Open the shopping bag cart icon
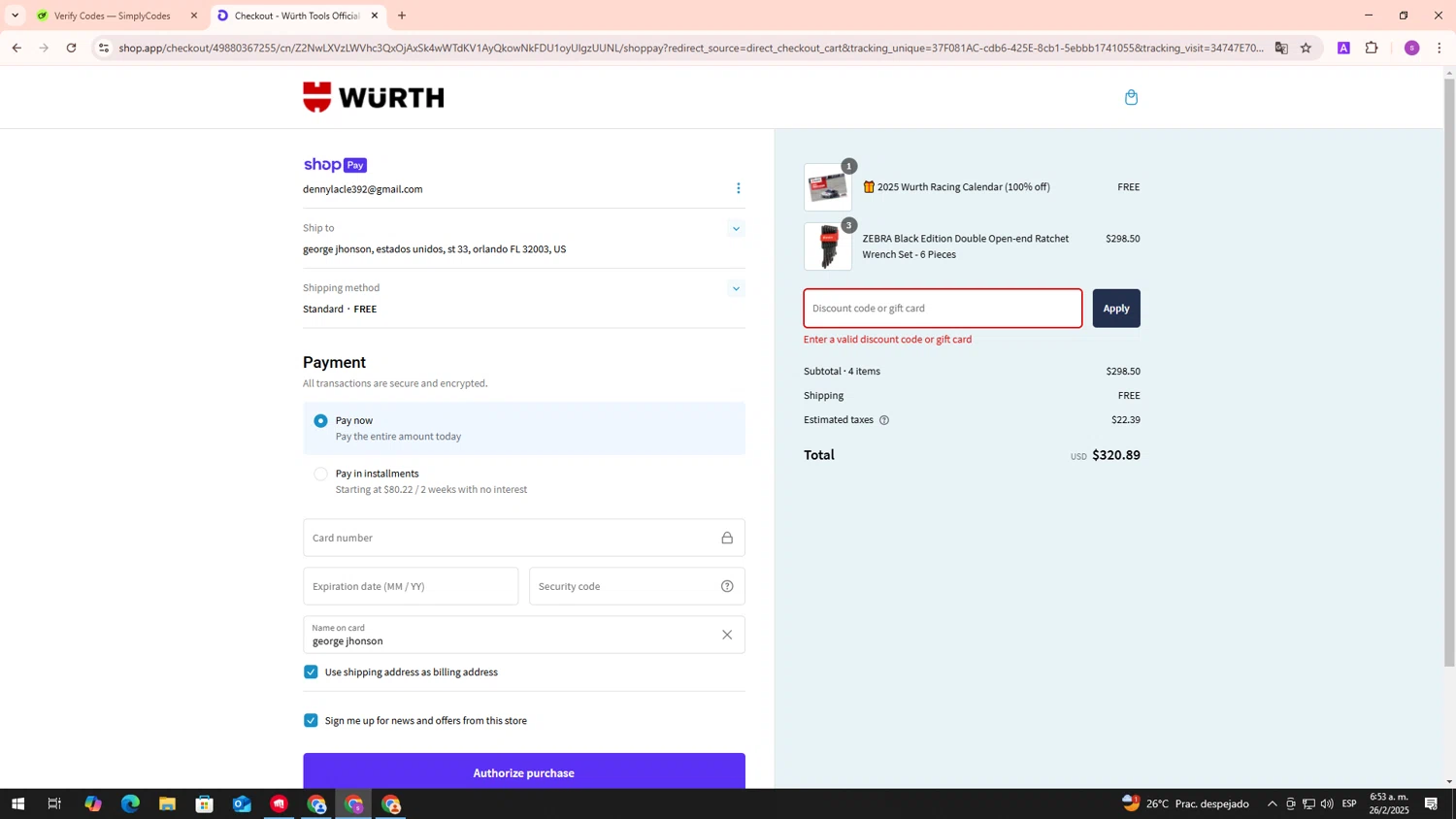Viewport: 1456px width, 819px height. 1131,97
